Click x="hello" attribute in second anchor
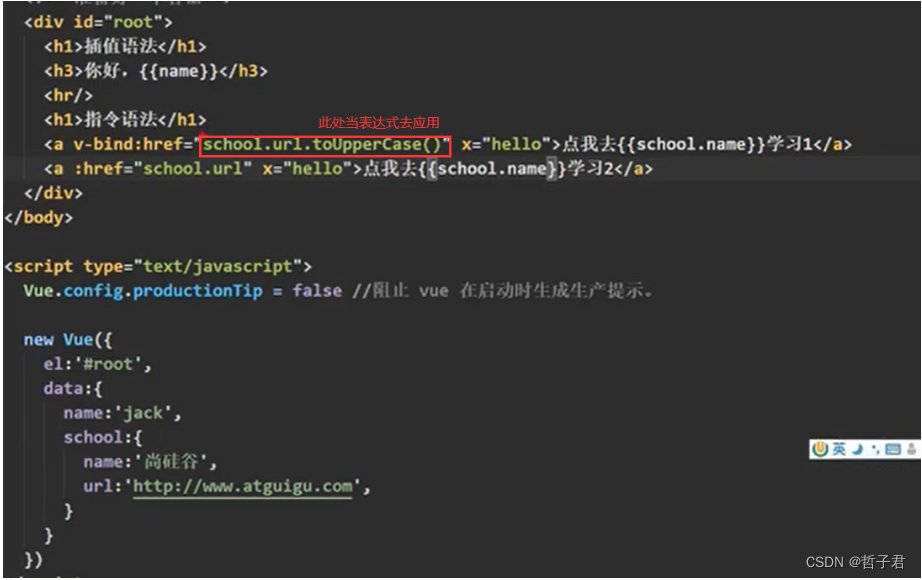This screenshot has width=922, height=580. pyautogui.click(x=307, y=169)
